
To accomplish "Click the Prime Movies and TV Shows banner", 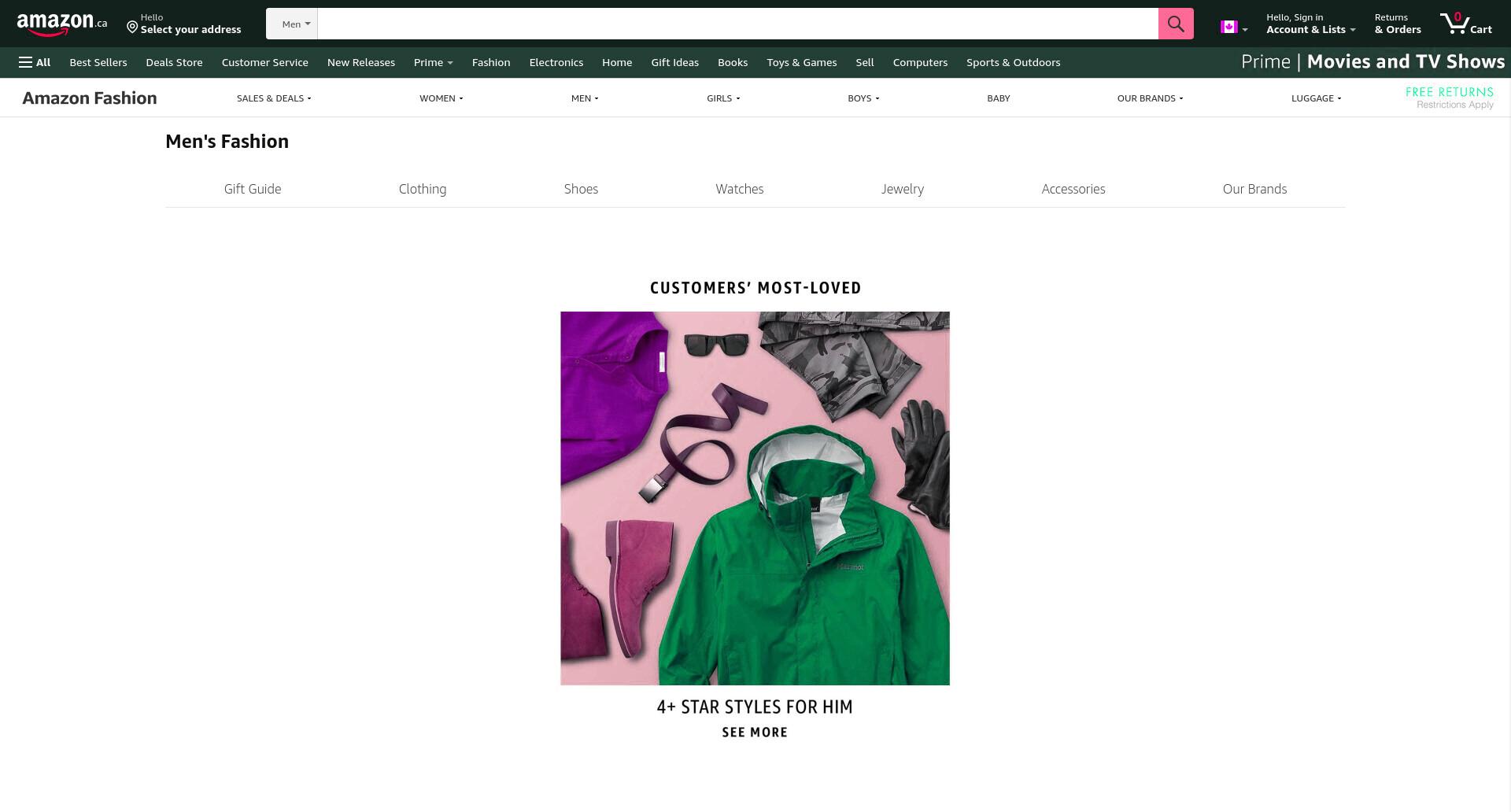I will 1372,61.
